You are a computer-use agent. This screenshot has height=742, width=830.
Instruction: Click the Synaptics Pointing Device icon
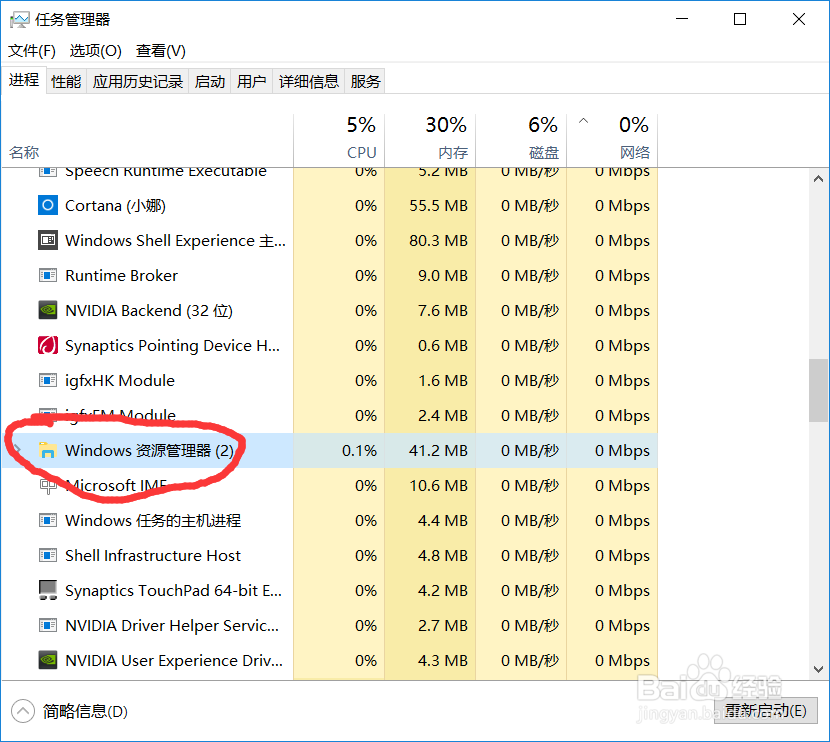click(48, 345)
